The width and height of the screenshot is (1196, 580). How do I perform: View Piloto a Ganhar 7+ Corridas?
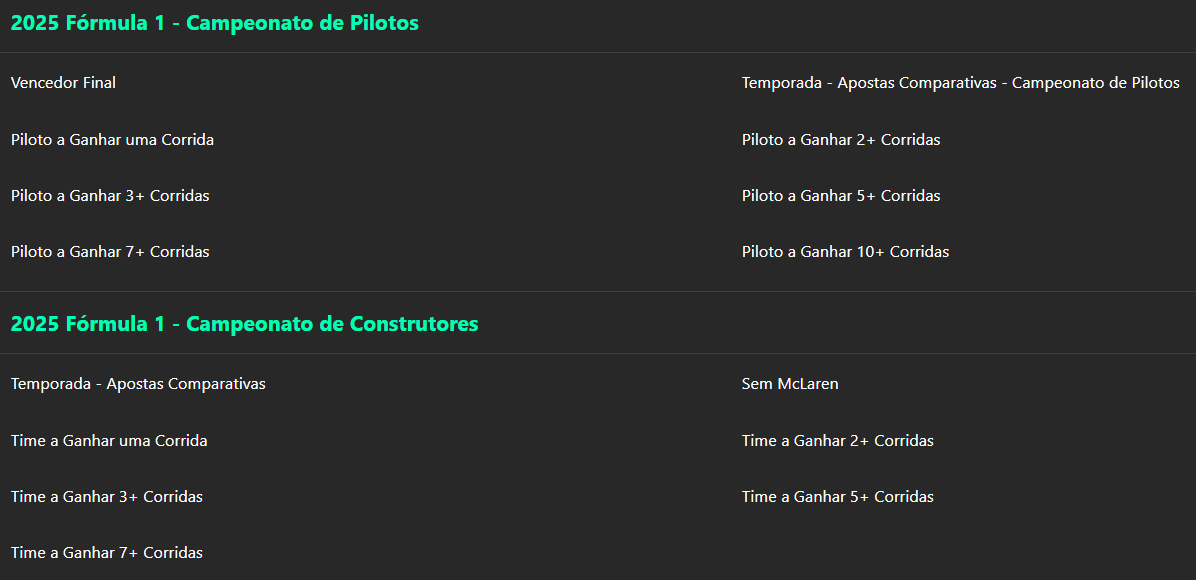pyautogui.click(x=110, y=252)
